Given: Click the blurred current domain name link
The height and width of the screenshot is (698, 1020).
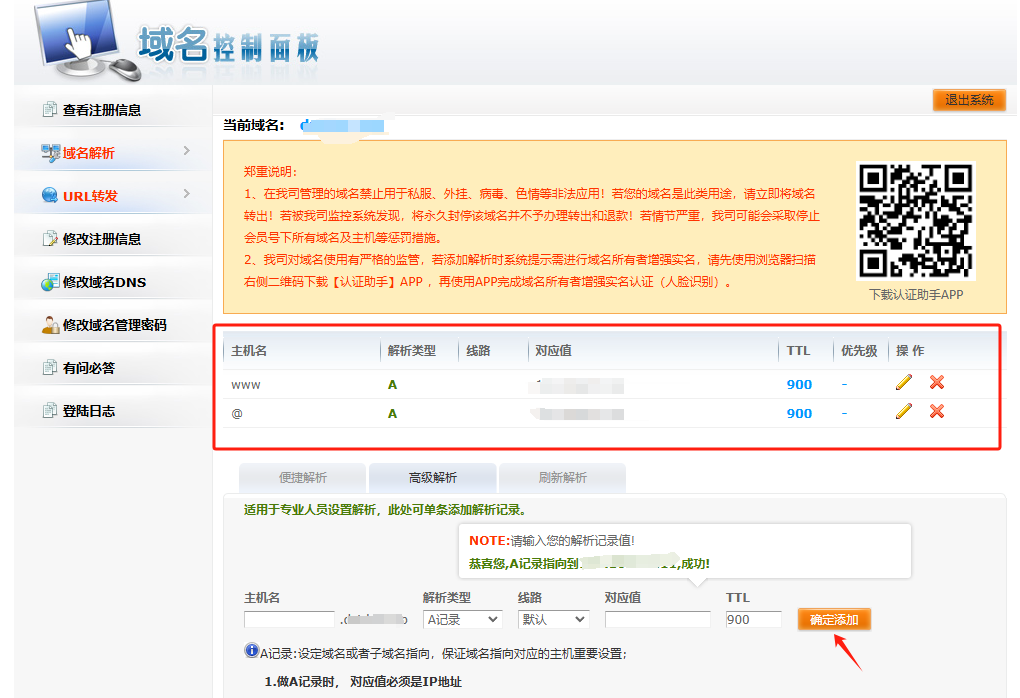Looking at the screenshot, I should tap(343, 126).
